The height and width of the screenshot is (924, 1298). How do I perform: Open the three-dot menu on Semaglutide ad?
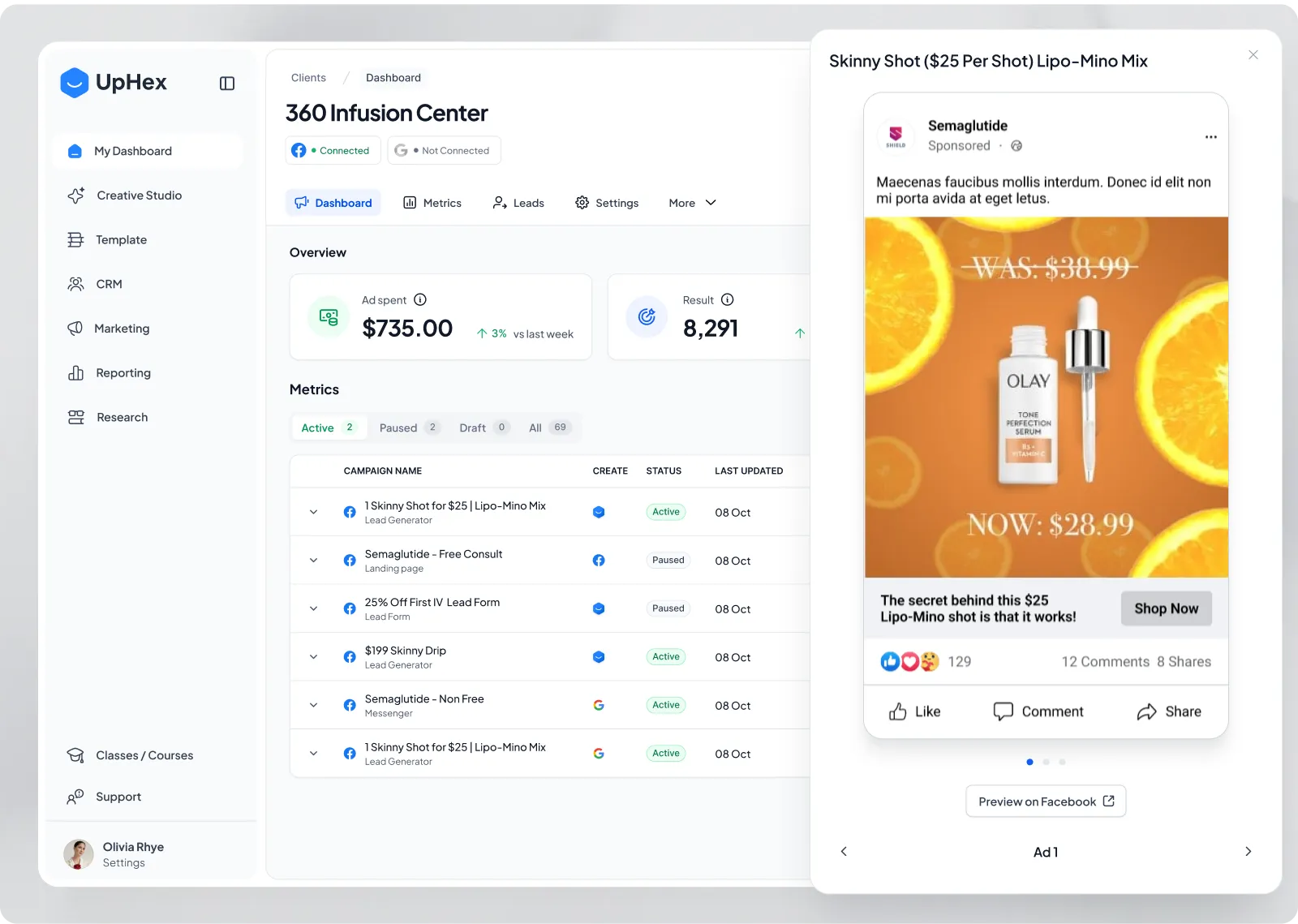point(1210,137)
